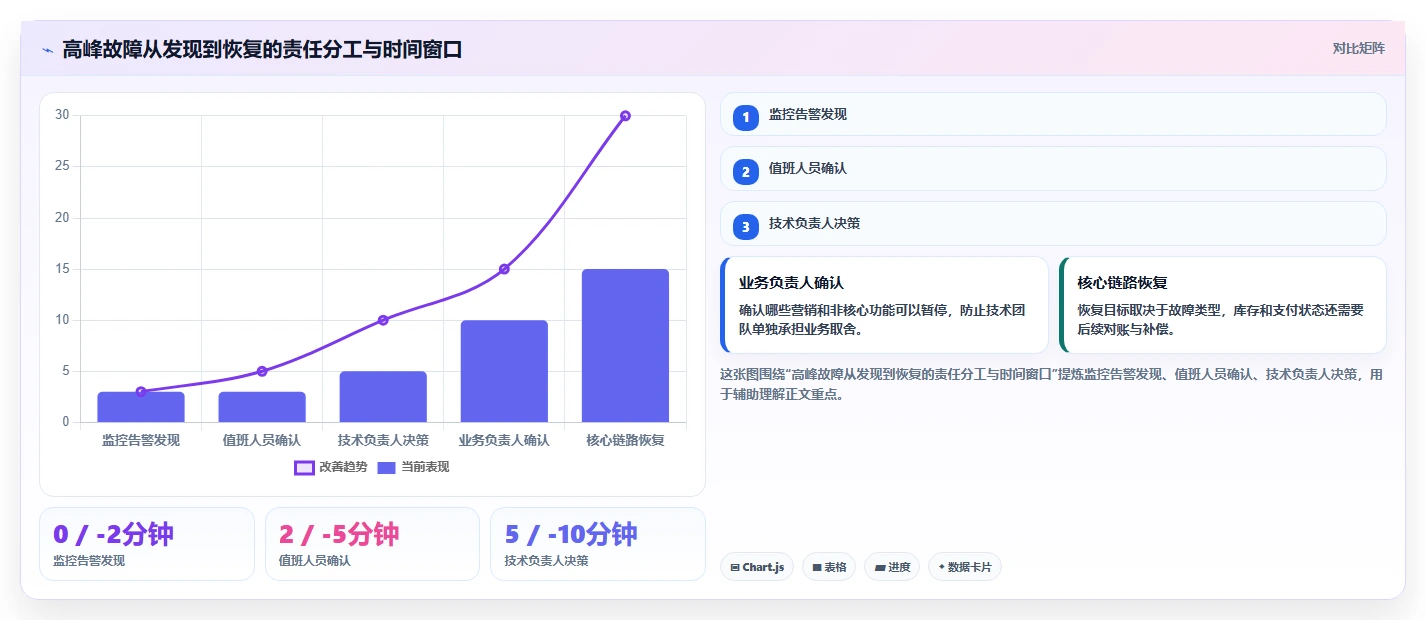The height and width of the screenshot is (620, 1426).
Task: Toggle 当前表现 legend item
Action: [x=413, y=467]
